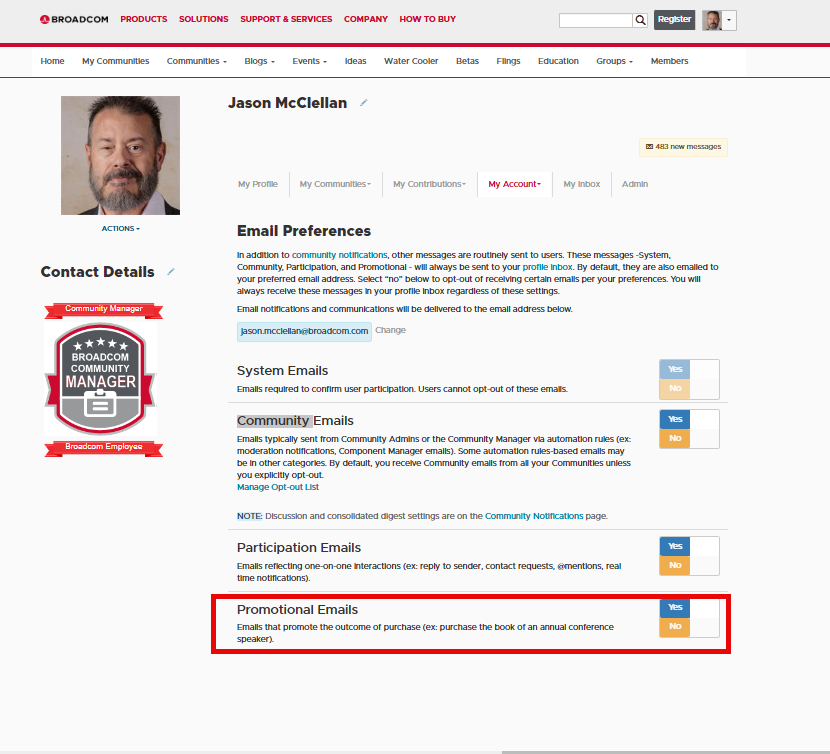Click into the header search field

596,20
